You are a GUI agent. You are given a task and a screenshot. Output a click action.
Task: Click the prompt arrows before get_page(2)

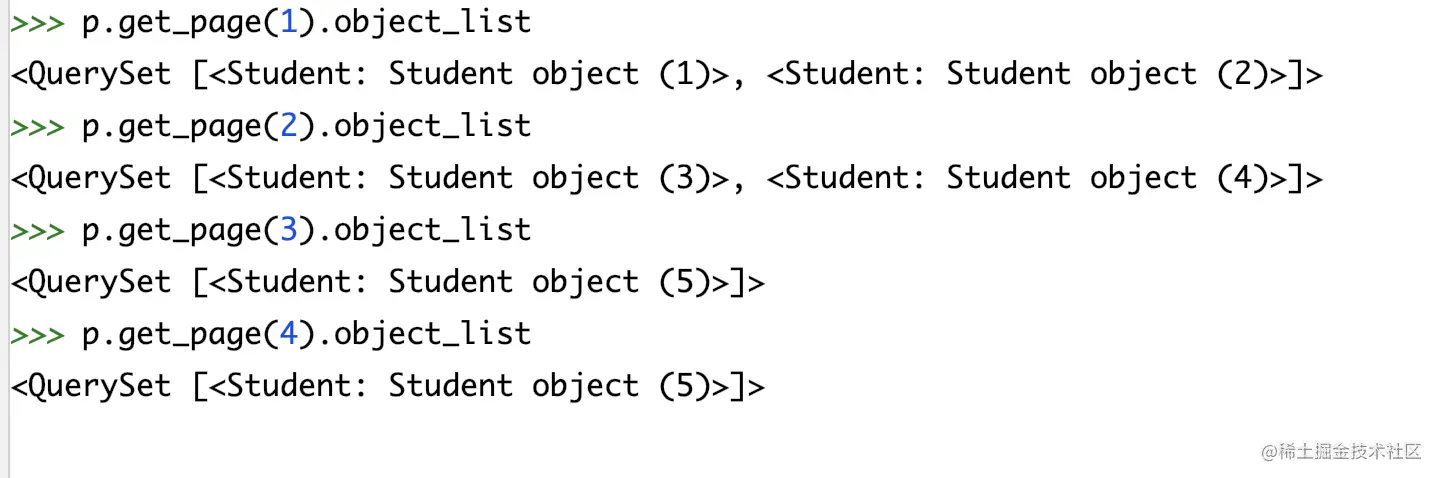pos(38,127)
